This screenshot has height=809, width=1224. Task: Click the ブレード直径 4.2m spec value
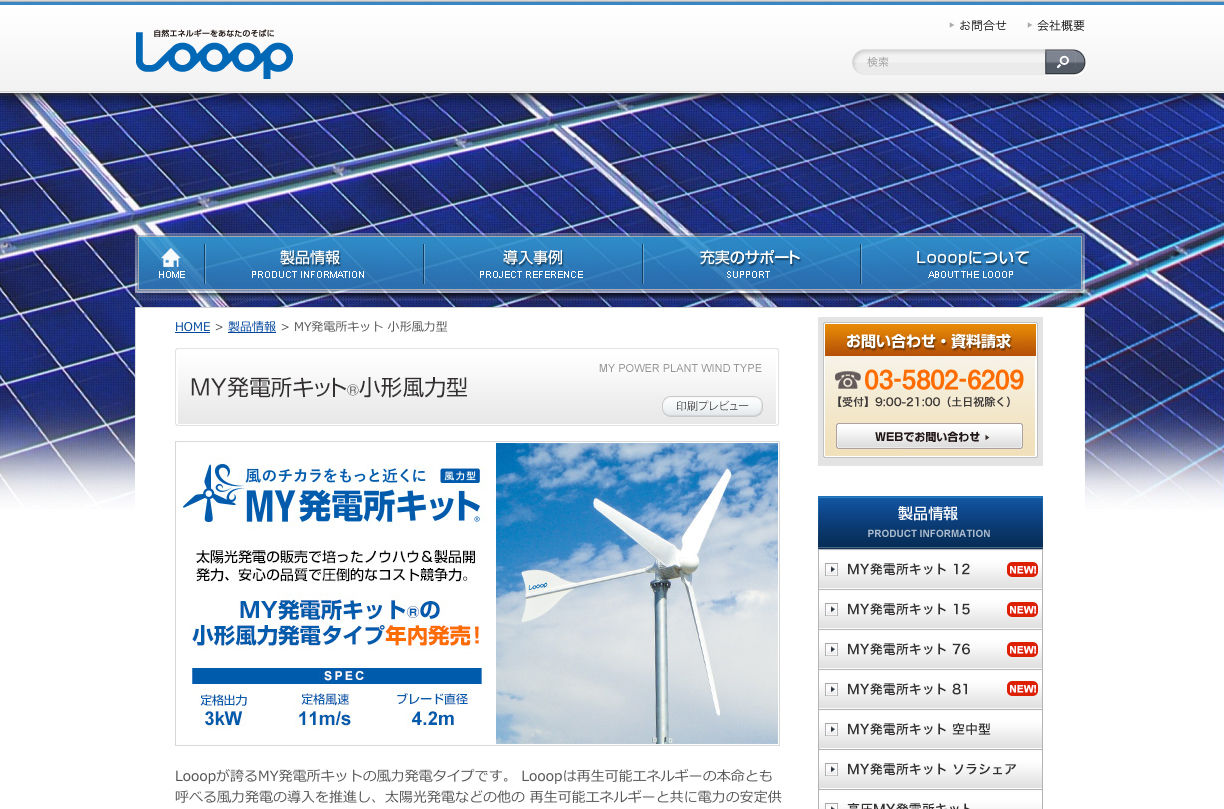point(432,709)
